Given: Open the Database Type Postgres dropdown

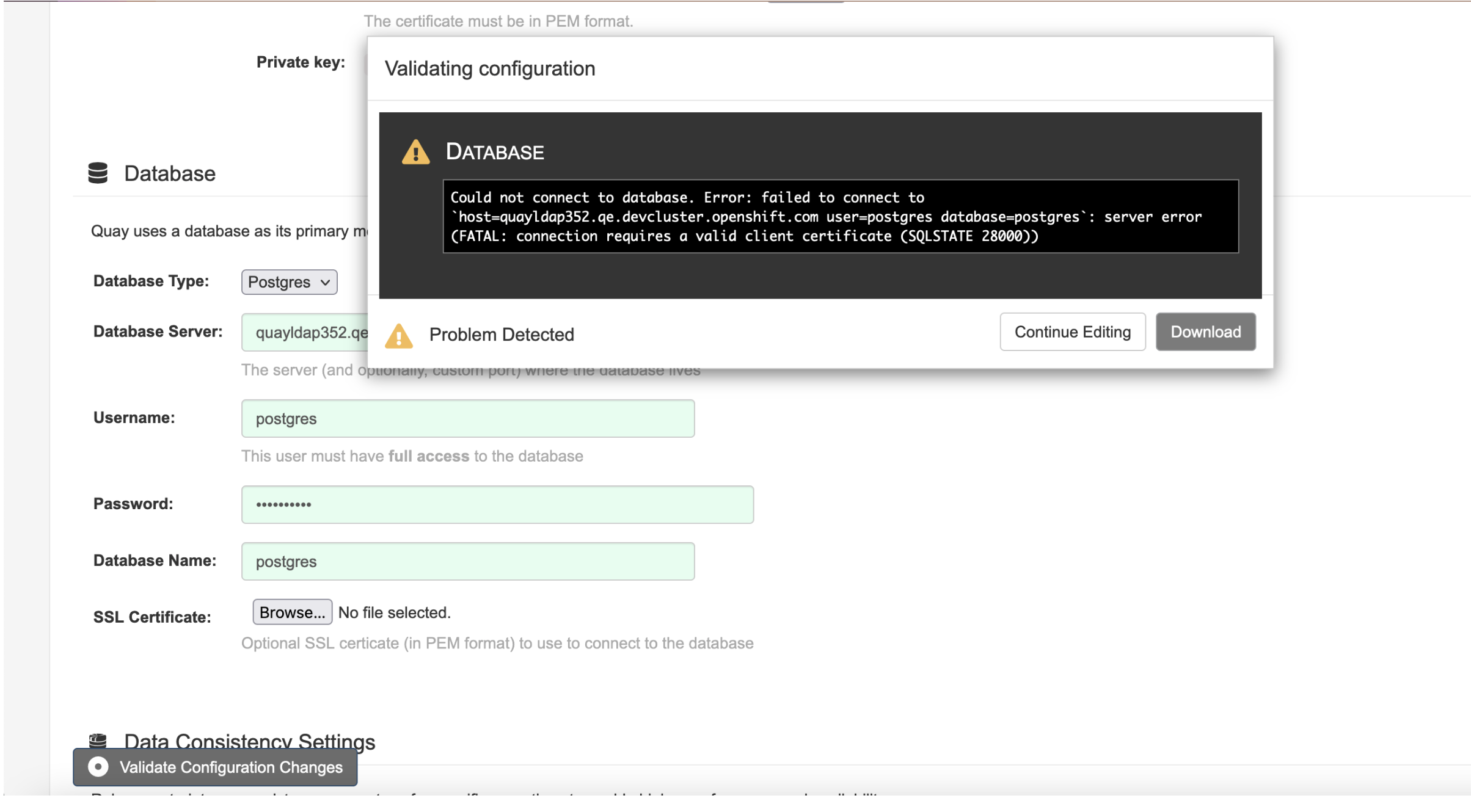Looking at the screenshot, I should 289,282.
